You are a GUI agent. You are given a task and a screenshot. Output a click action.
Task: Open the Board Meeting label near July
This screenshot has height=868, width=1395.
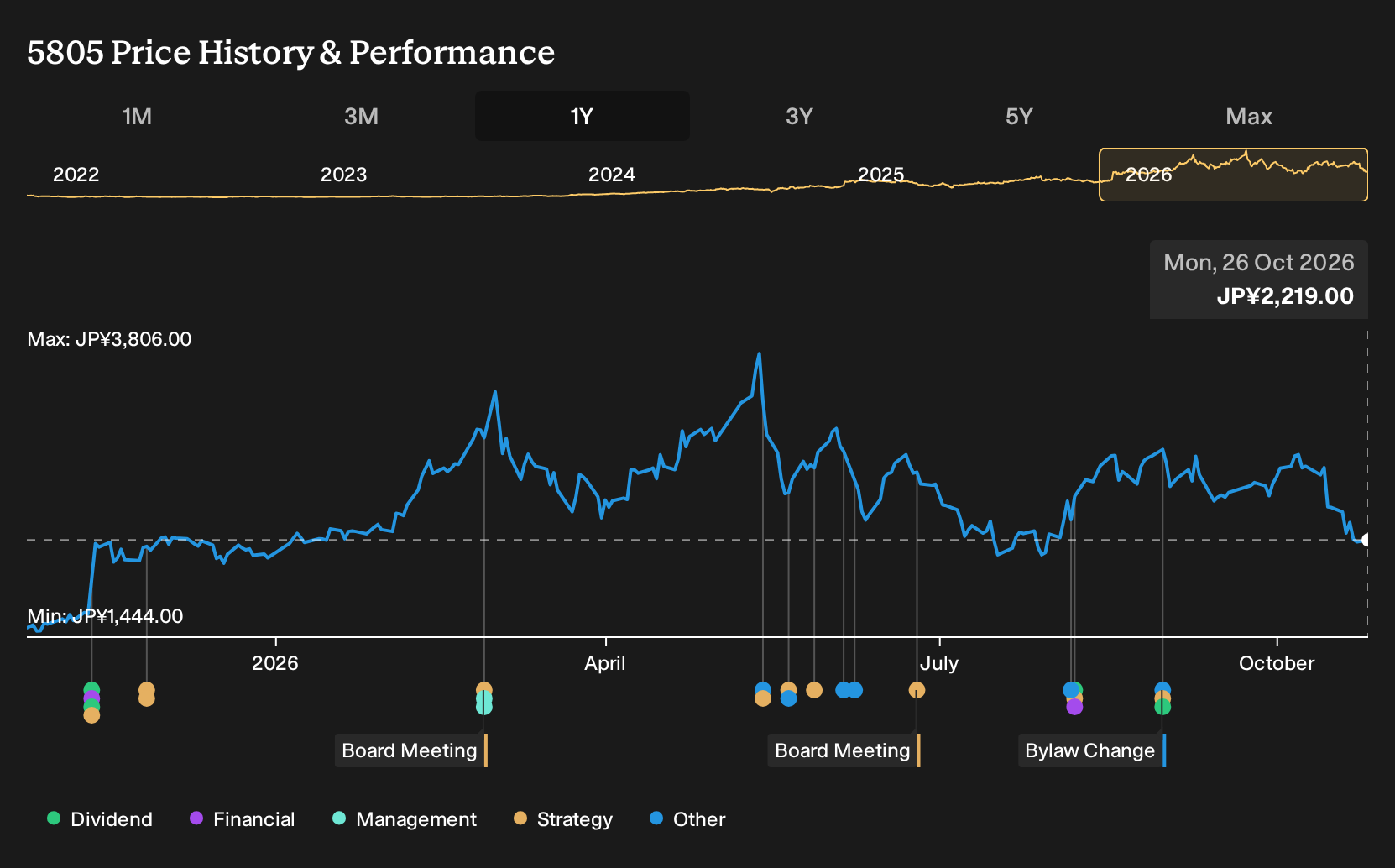844,750
